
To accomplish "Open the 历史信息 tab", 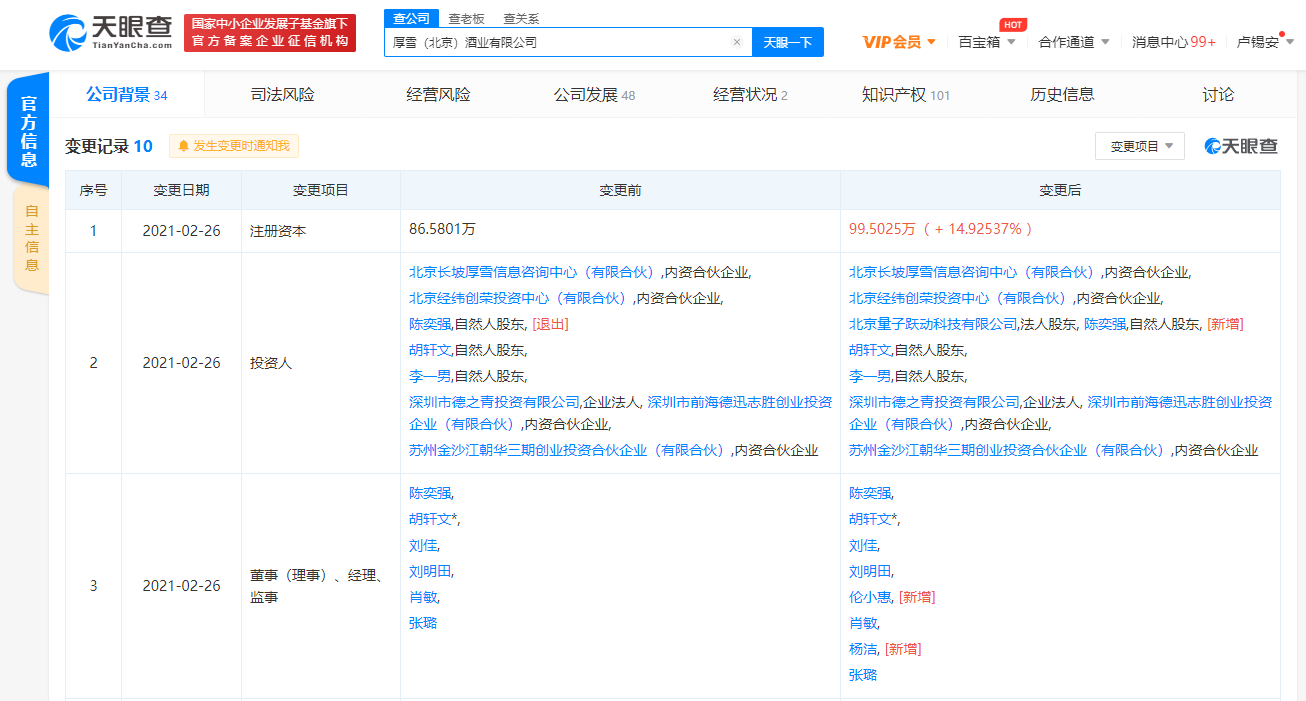I will click(1062, 95).
